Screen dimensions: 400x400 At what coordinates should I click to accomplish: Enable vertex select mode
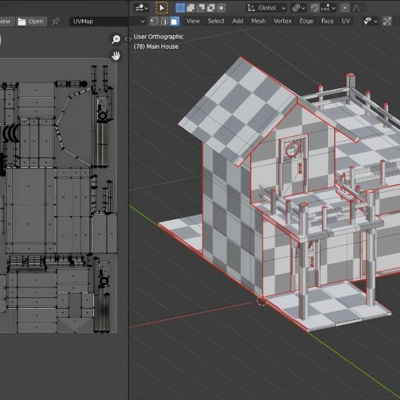pos(154,21)
